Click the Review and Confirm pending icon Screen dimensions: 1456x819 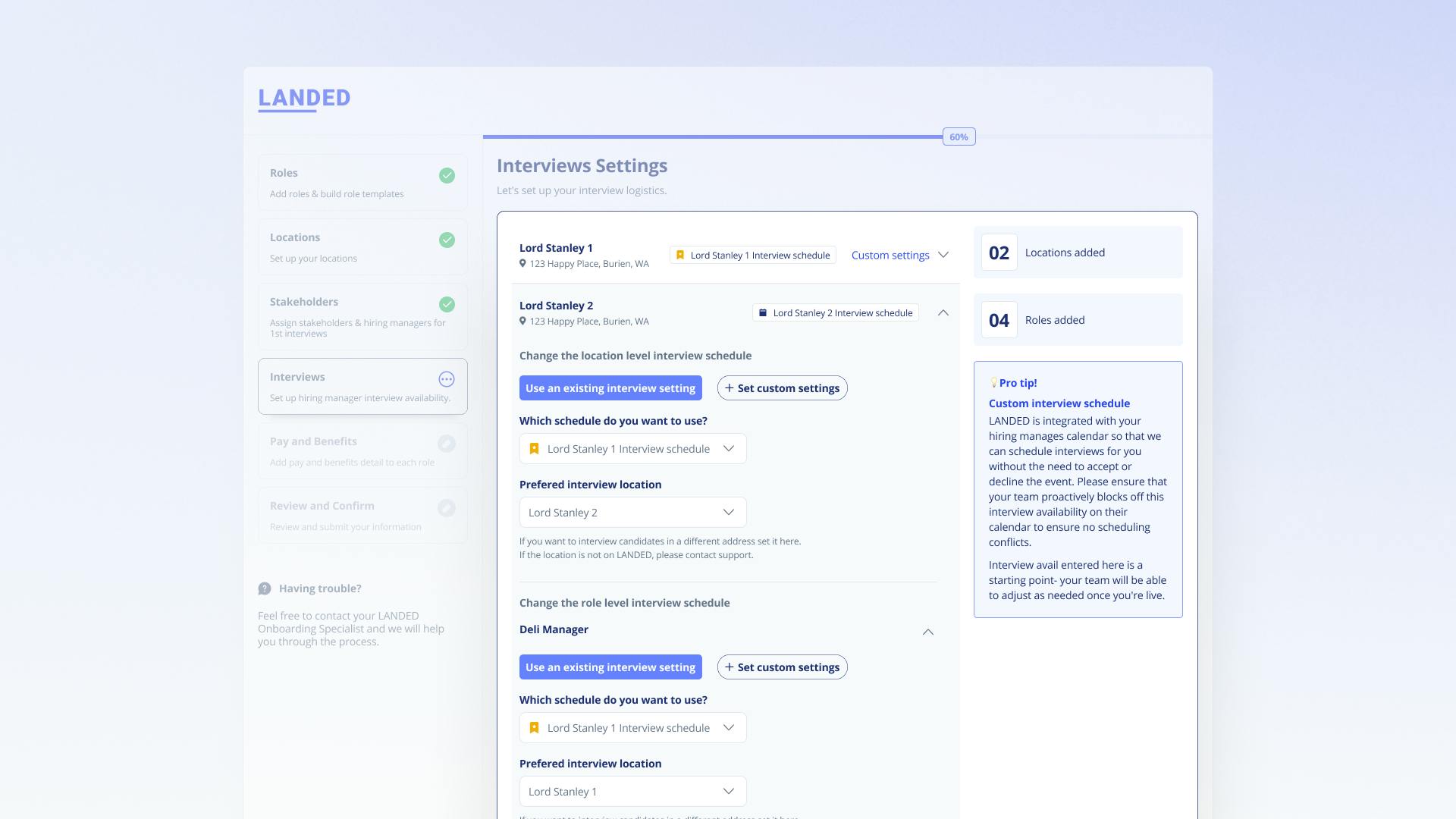447,508
